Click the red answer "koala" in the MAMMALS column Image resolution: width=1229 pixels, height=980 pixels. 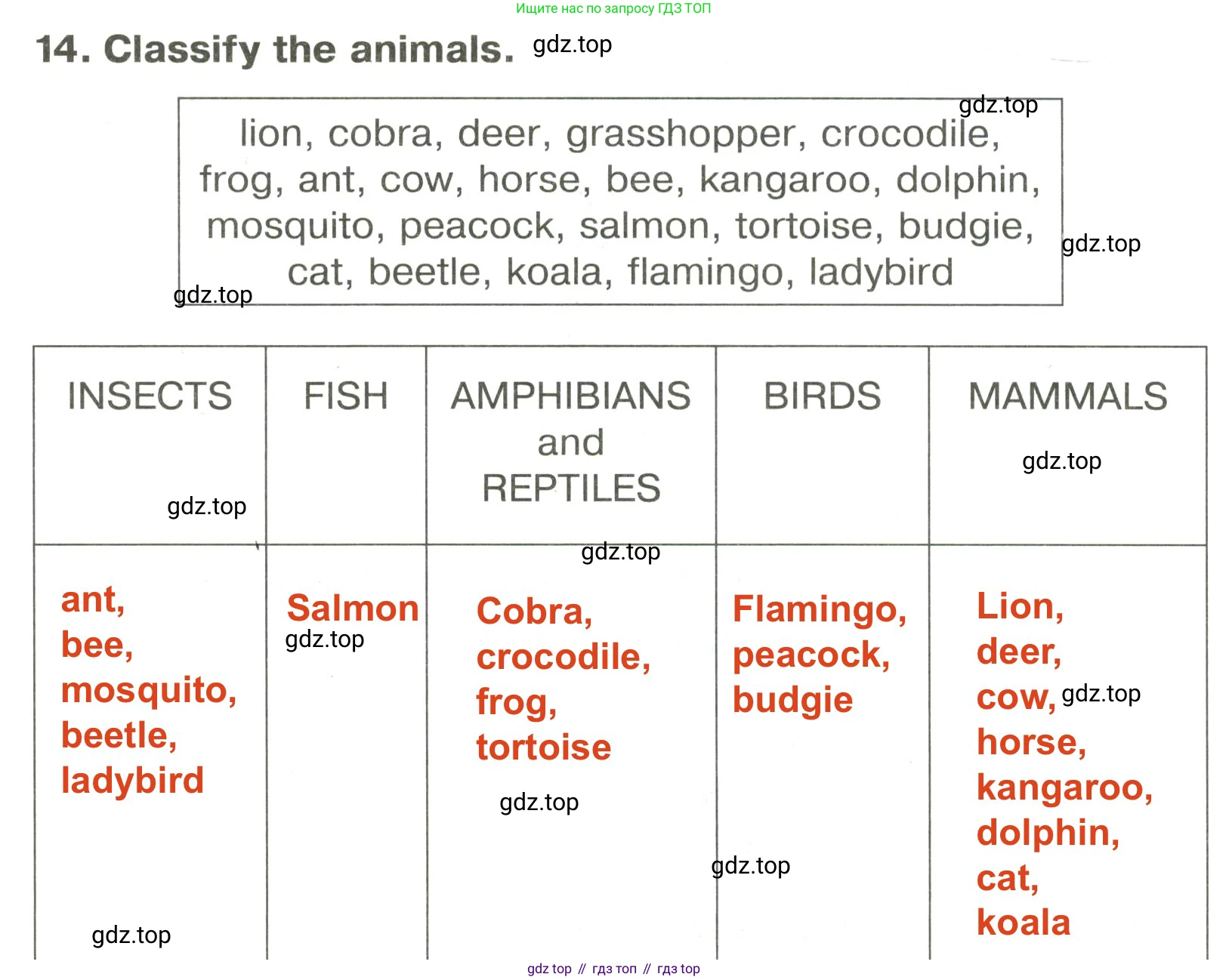pyautogui.click(x=1023, y=923)
